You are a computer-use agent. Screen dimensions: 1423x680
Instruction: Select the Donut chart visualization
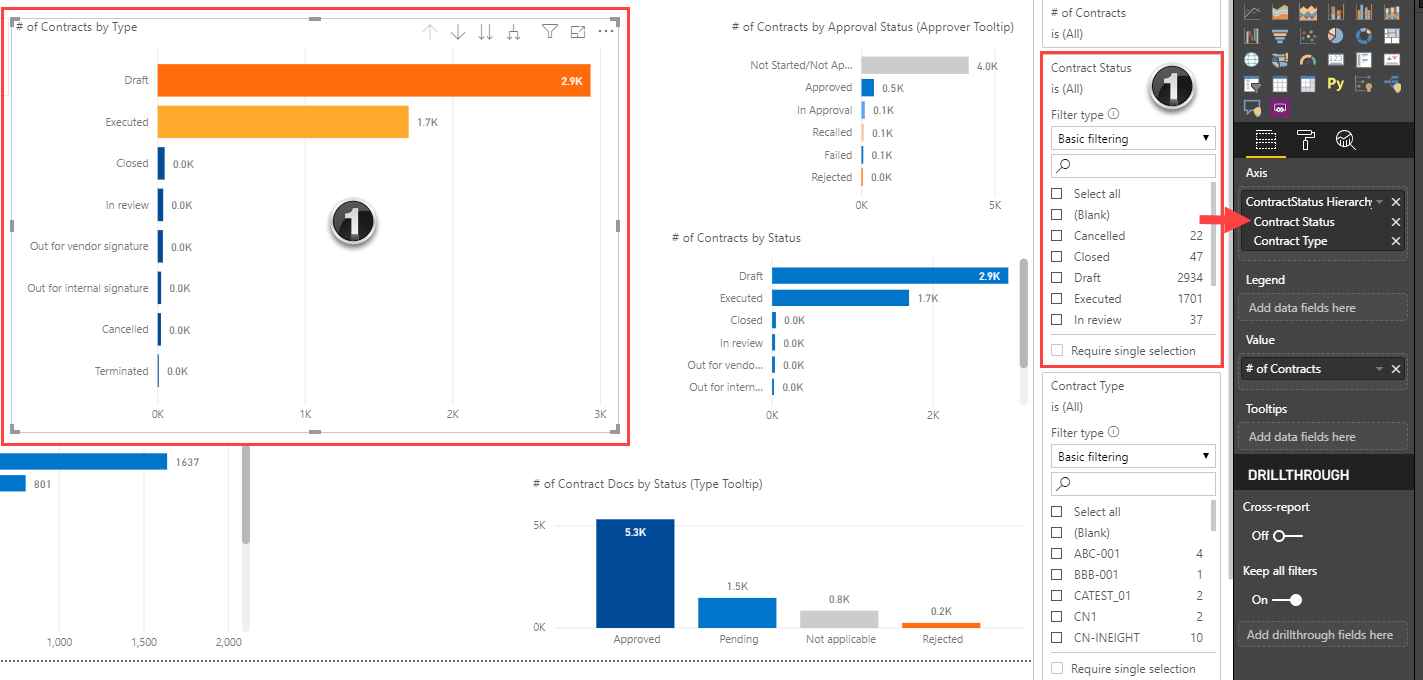pos(1363,36)
